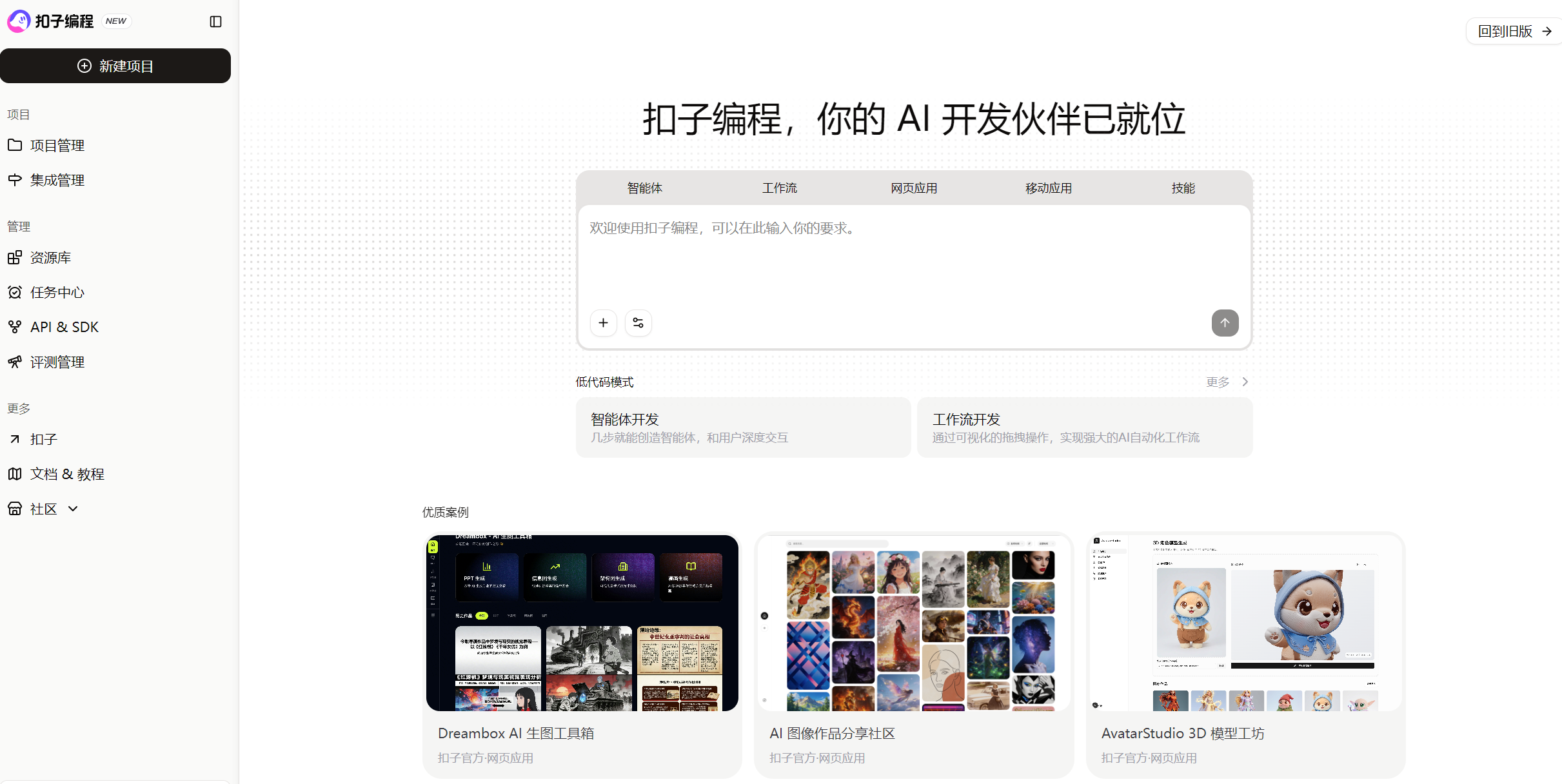This screenshot has width=1562, height=784.
Task: Open Dreambox AI 生图工具箱 case thumbnail
Action: tap(582, 623)
